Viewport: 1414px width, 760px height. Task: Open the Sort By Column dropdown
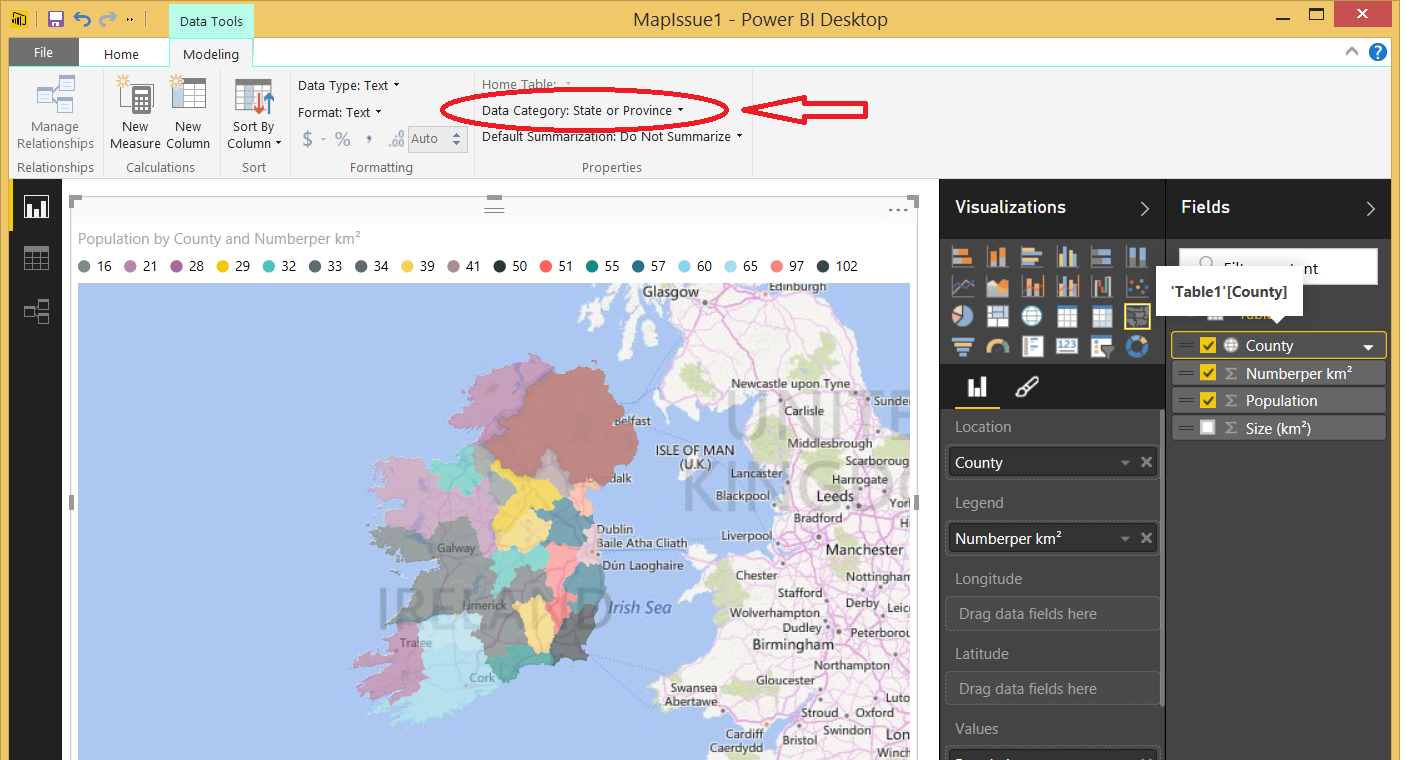click(254, 114)
